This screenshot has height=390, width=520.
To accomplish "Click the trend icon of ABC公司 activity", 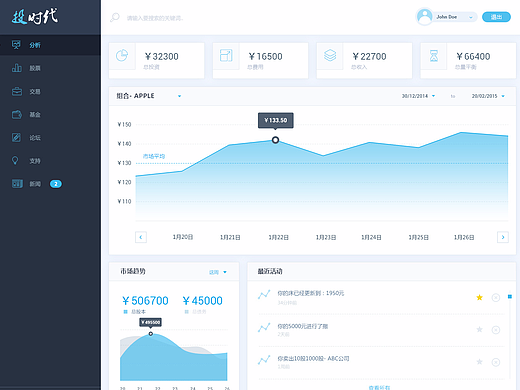I will pos(264,359).
